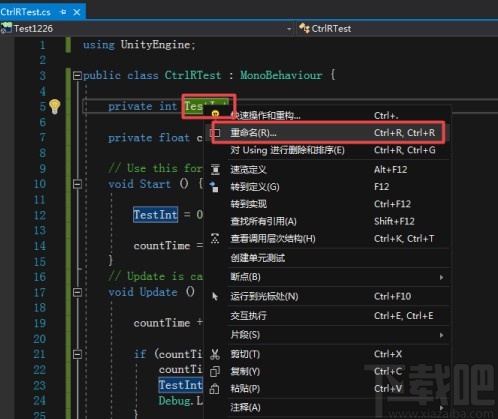Click countTime on line 19
This screenshot has width=498, height=419.
click(x=162, y=323)
